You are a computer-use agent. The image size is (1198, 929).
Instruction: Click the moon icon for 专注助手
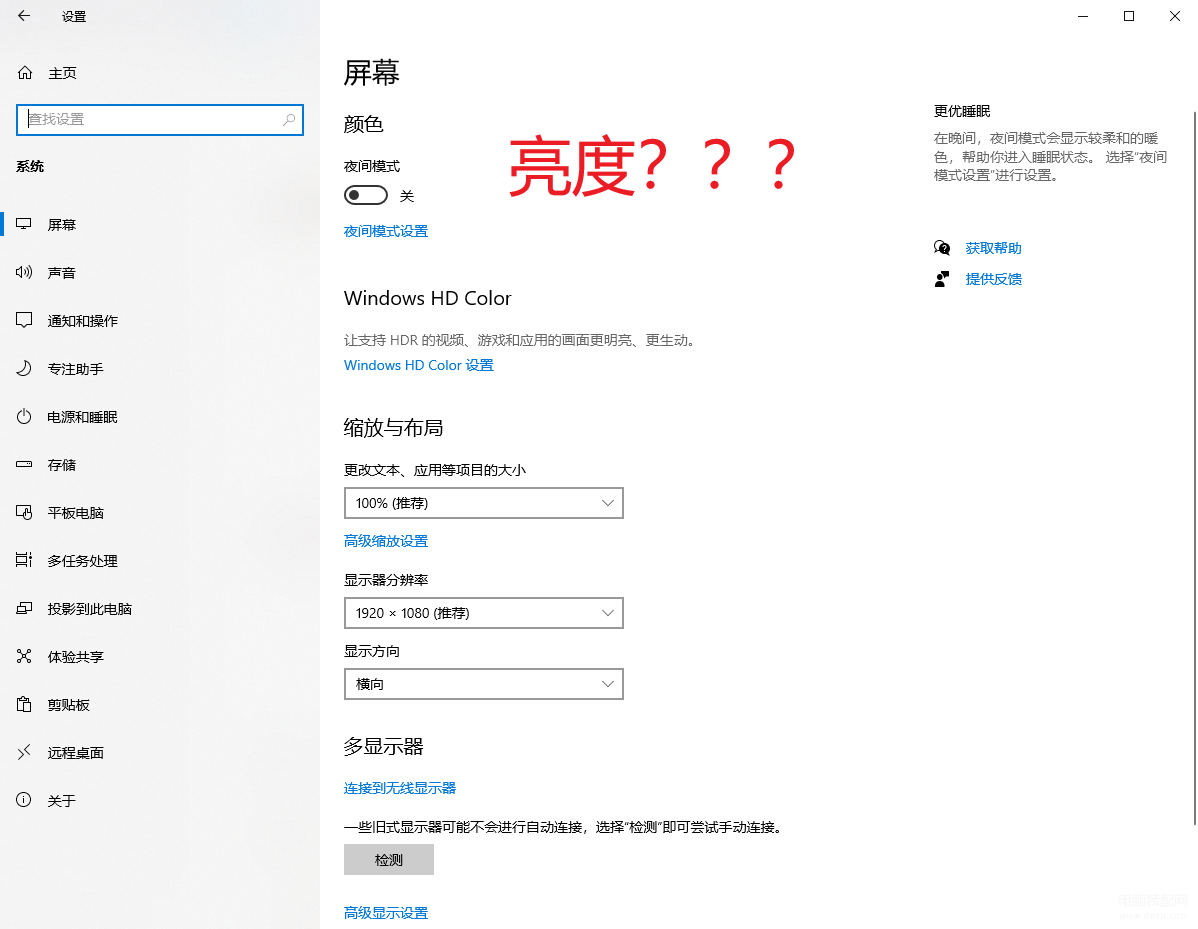click(24, 368)
